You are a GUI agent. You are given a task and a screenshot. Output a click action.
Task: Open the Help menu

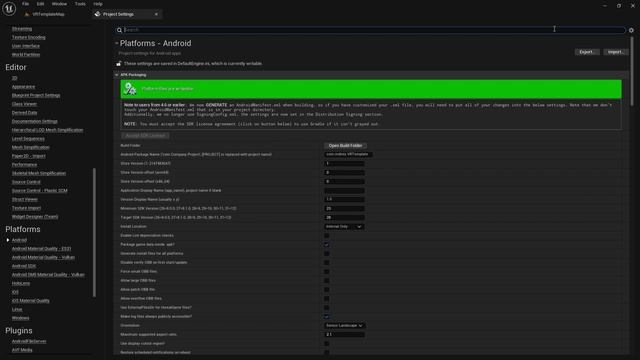(98, 4)
